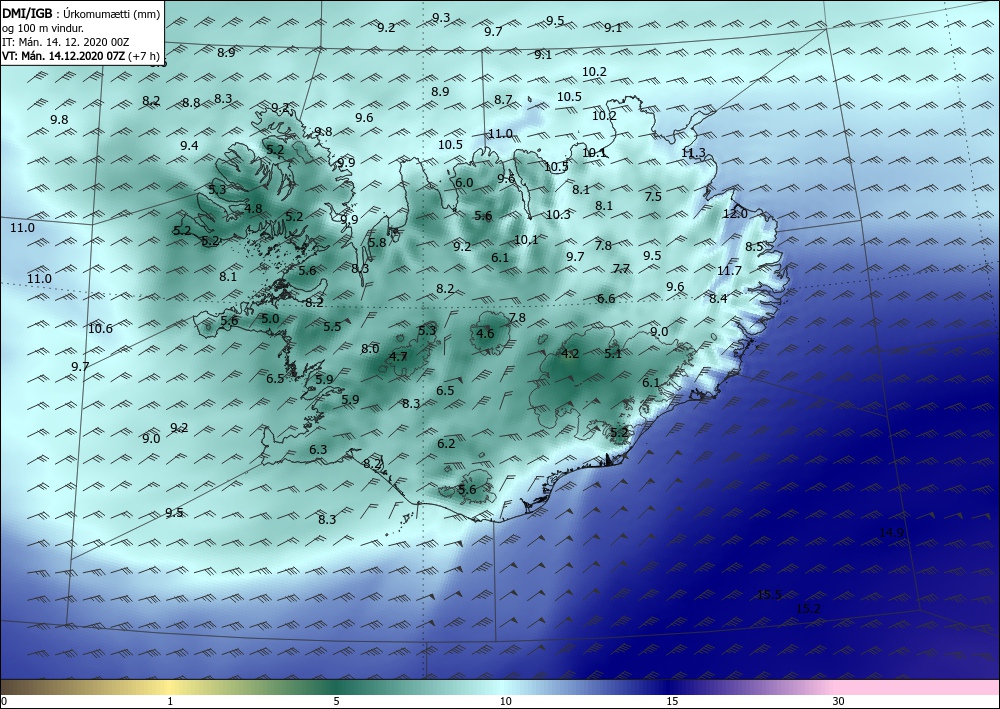Click the 15.5 value over the sea
1000x709 pixels.
tap(769, 594)
